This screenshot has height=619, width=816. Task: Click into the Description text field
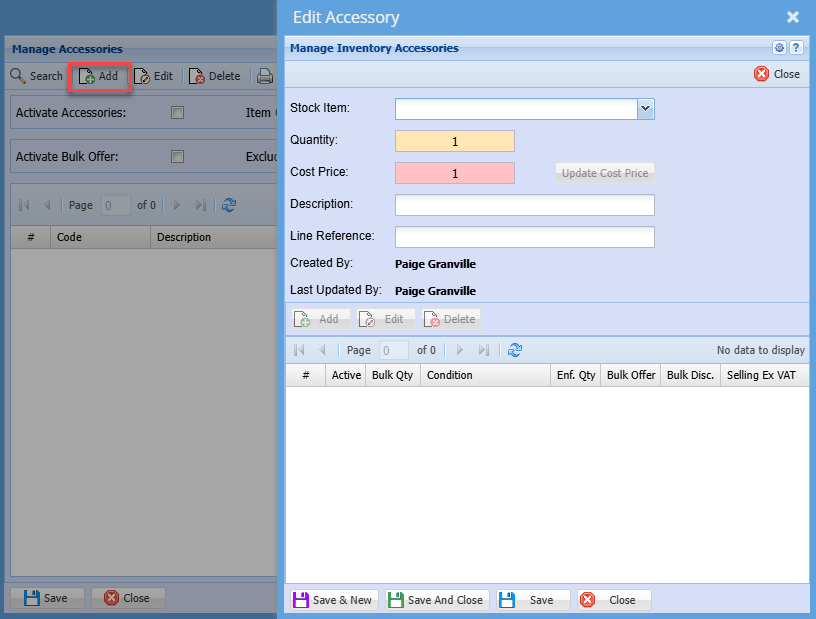point(524,205)
